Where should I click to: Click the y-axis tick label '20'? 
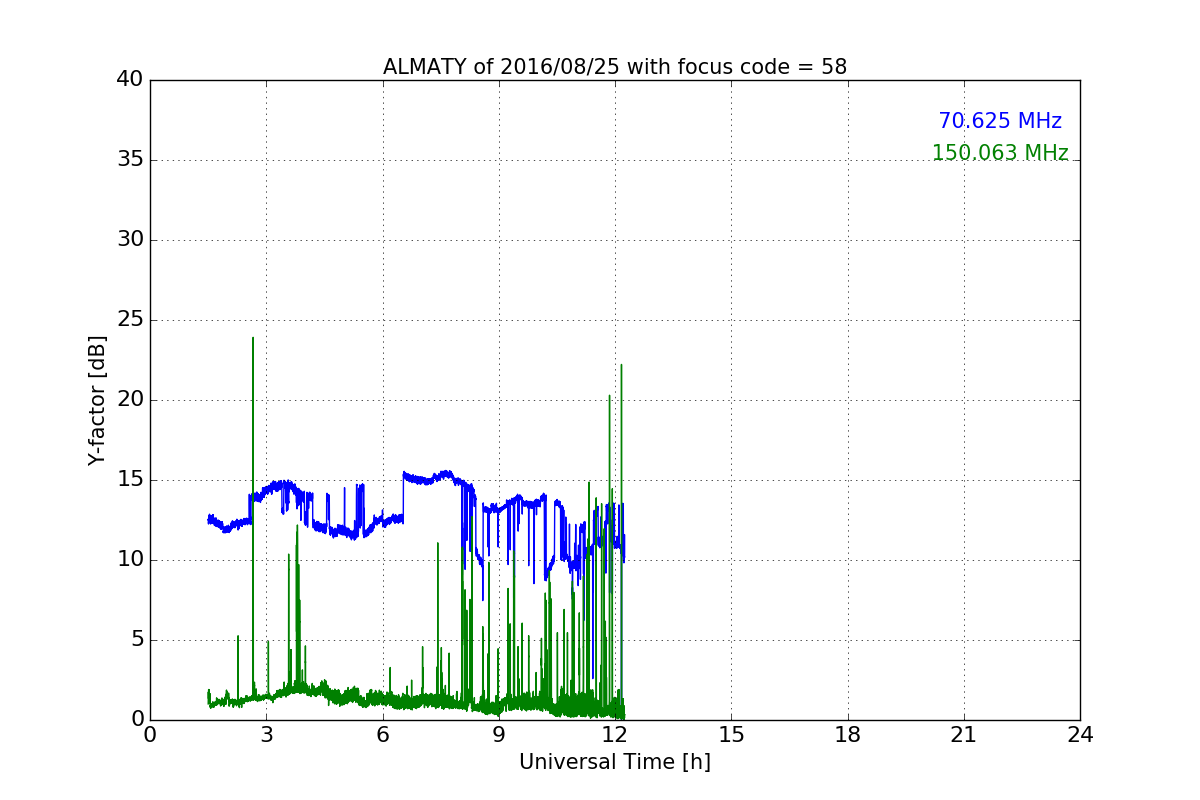point(130,400)
